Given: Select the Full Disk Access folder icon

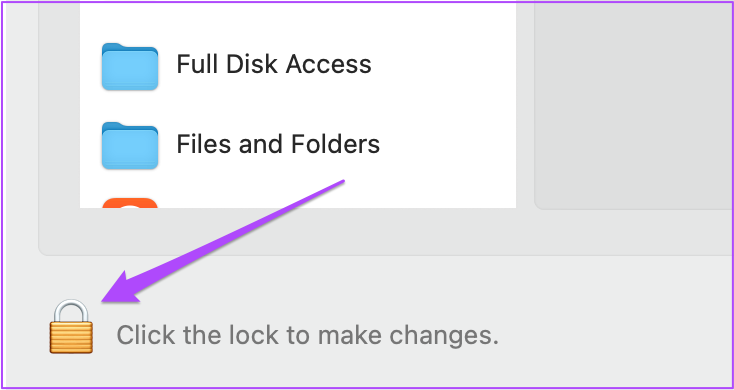Looking at the screenshot, I should (x=130, y=66).
